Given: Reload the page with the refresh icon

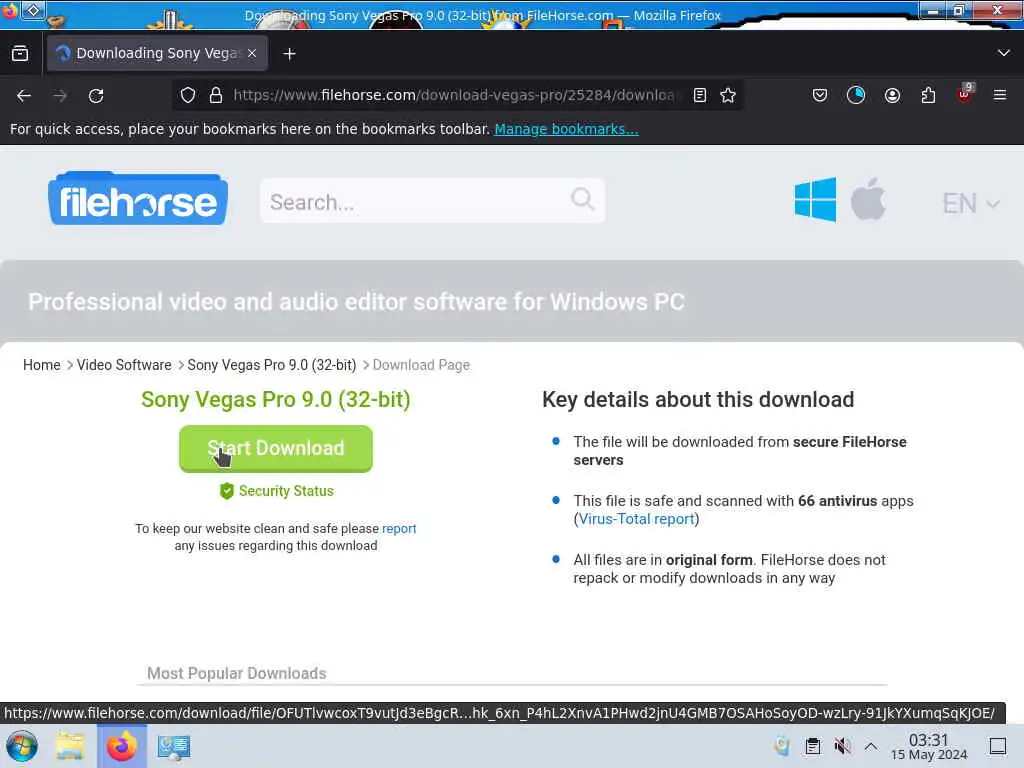Looking at the screenshot, I should click(x=96, y=96).
